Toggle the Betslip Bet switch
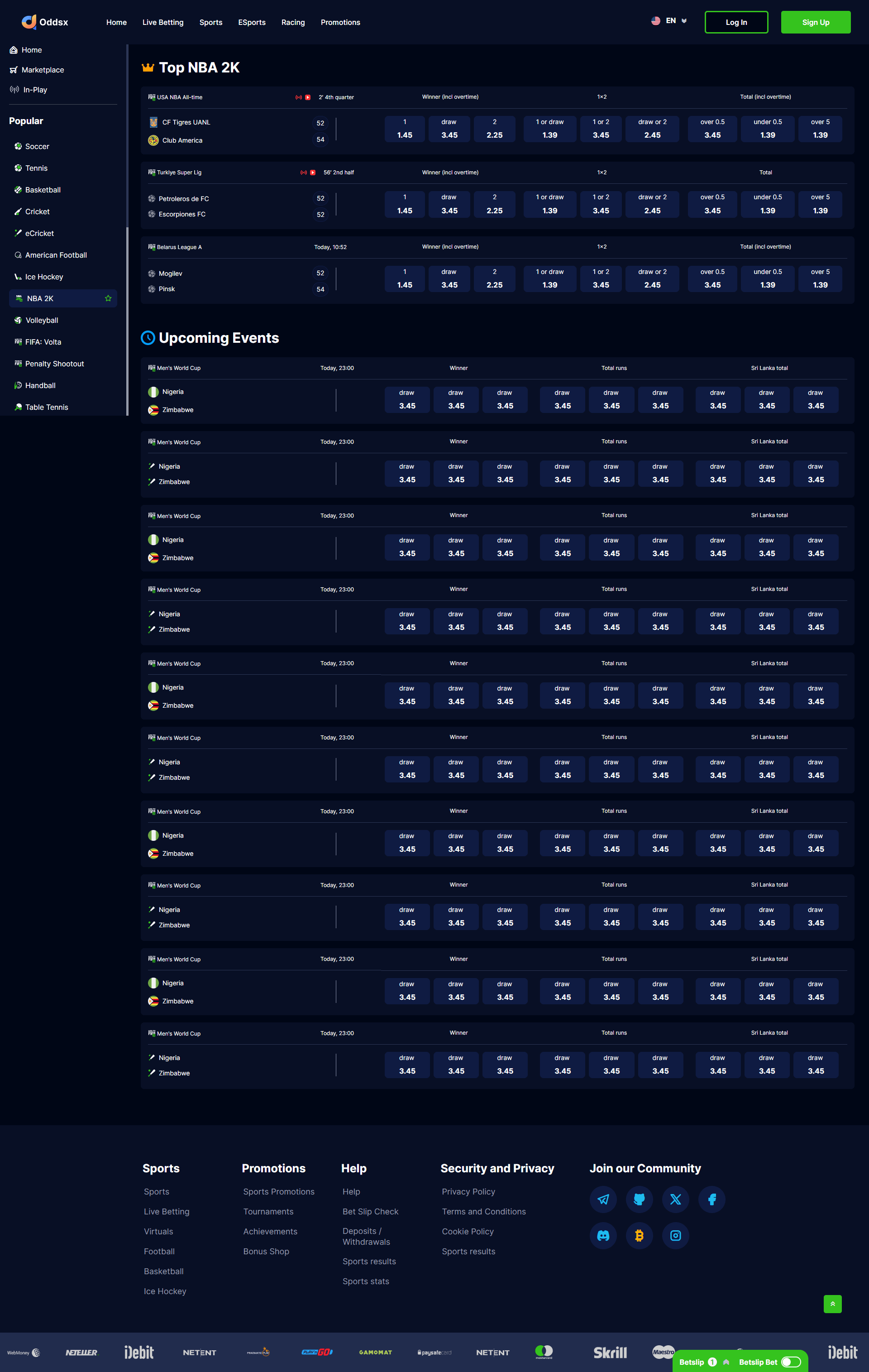 [790, 1362]
